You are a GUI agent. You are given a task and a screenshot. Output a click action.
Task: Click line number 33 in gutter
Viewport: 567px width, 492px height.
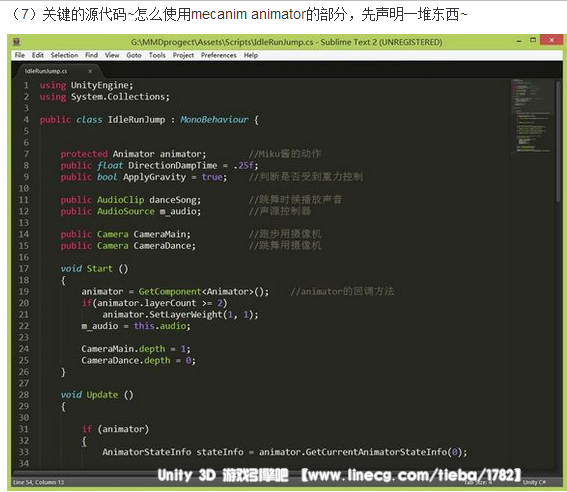coord(24,452)
